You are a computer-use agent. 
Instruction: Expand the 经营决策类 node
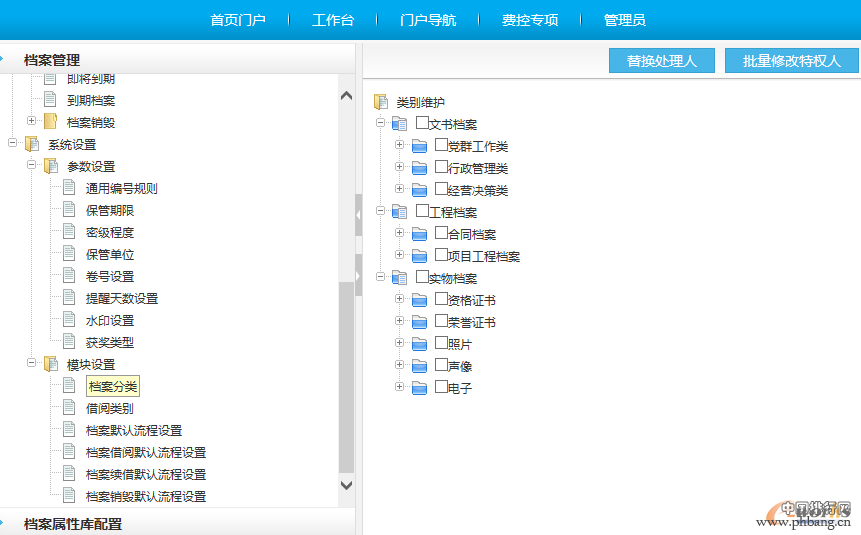(x=399, y=188)
